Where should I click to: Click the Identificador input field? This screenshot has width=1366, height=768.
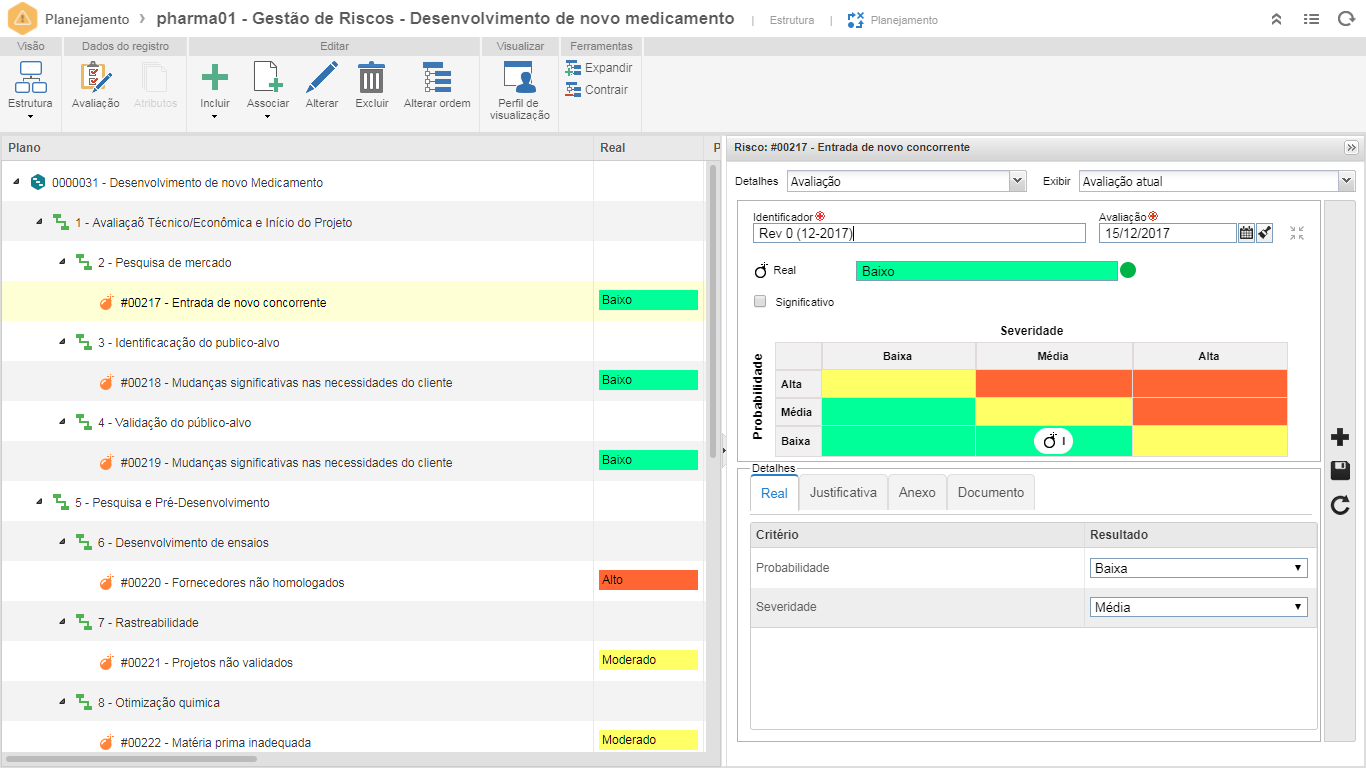click(918, 233)
